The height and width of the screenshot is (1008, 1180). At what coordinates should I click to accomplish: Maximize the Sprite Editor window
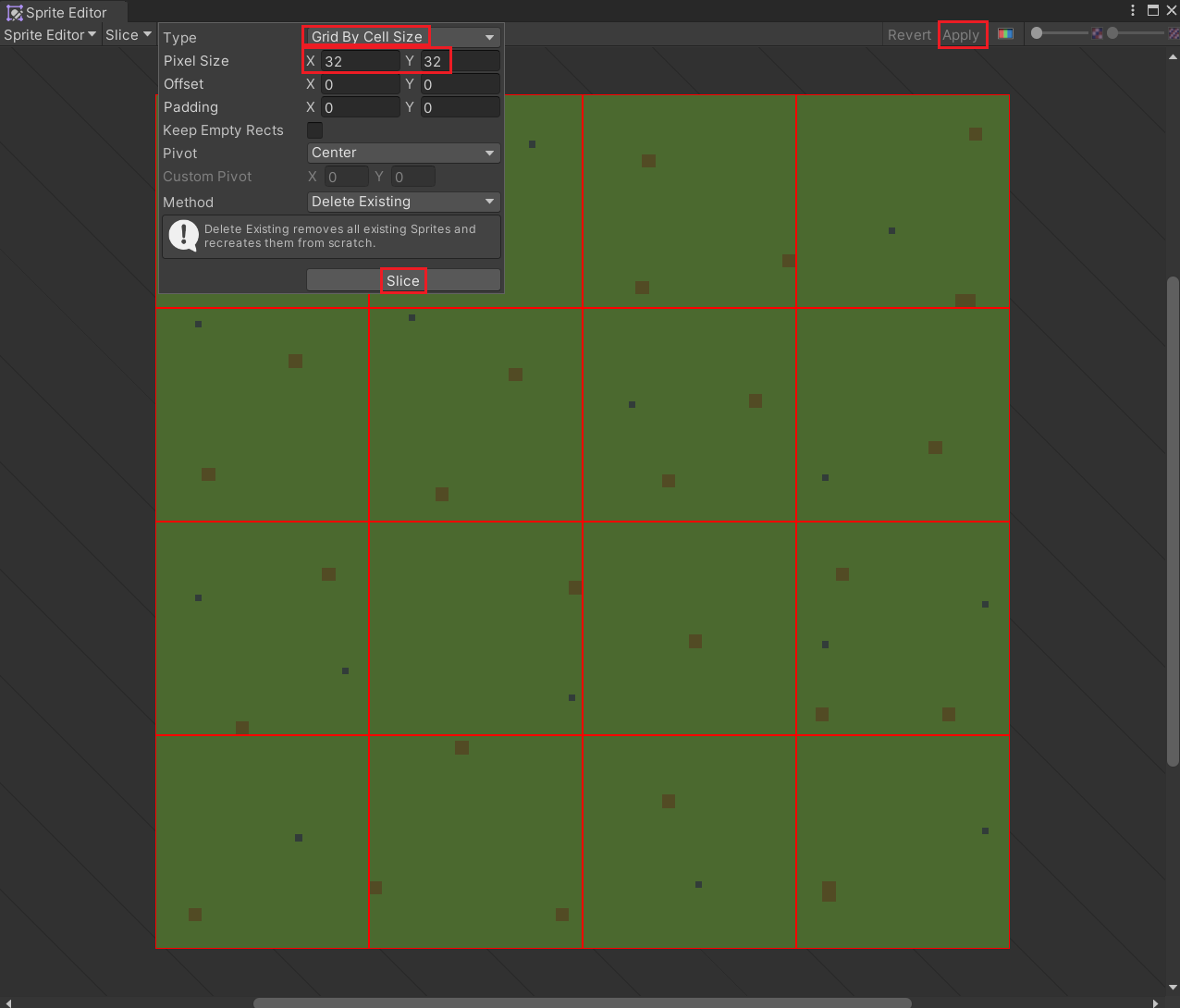coord(1153,10)
